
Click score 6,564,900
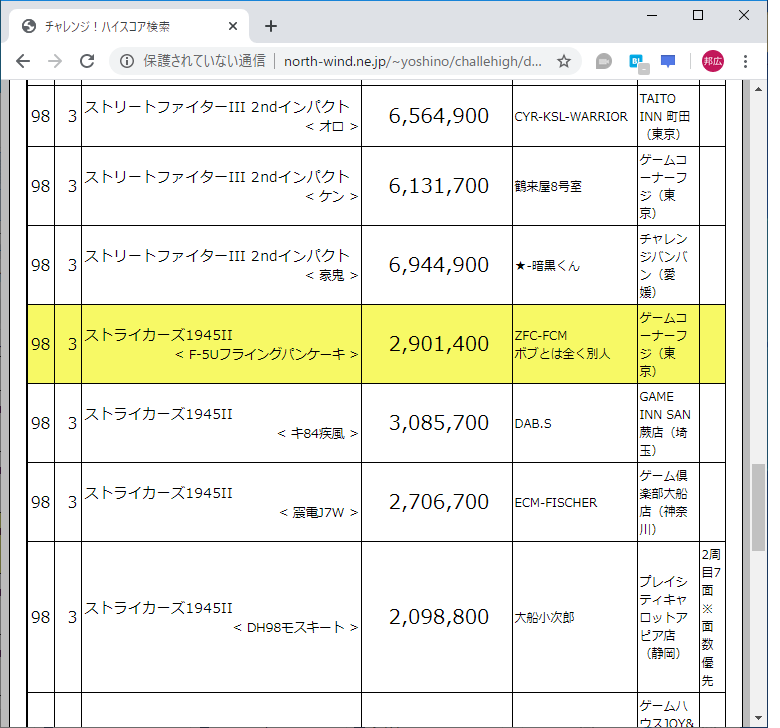438,116
